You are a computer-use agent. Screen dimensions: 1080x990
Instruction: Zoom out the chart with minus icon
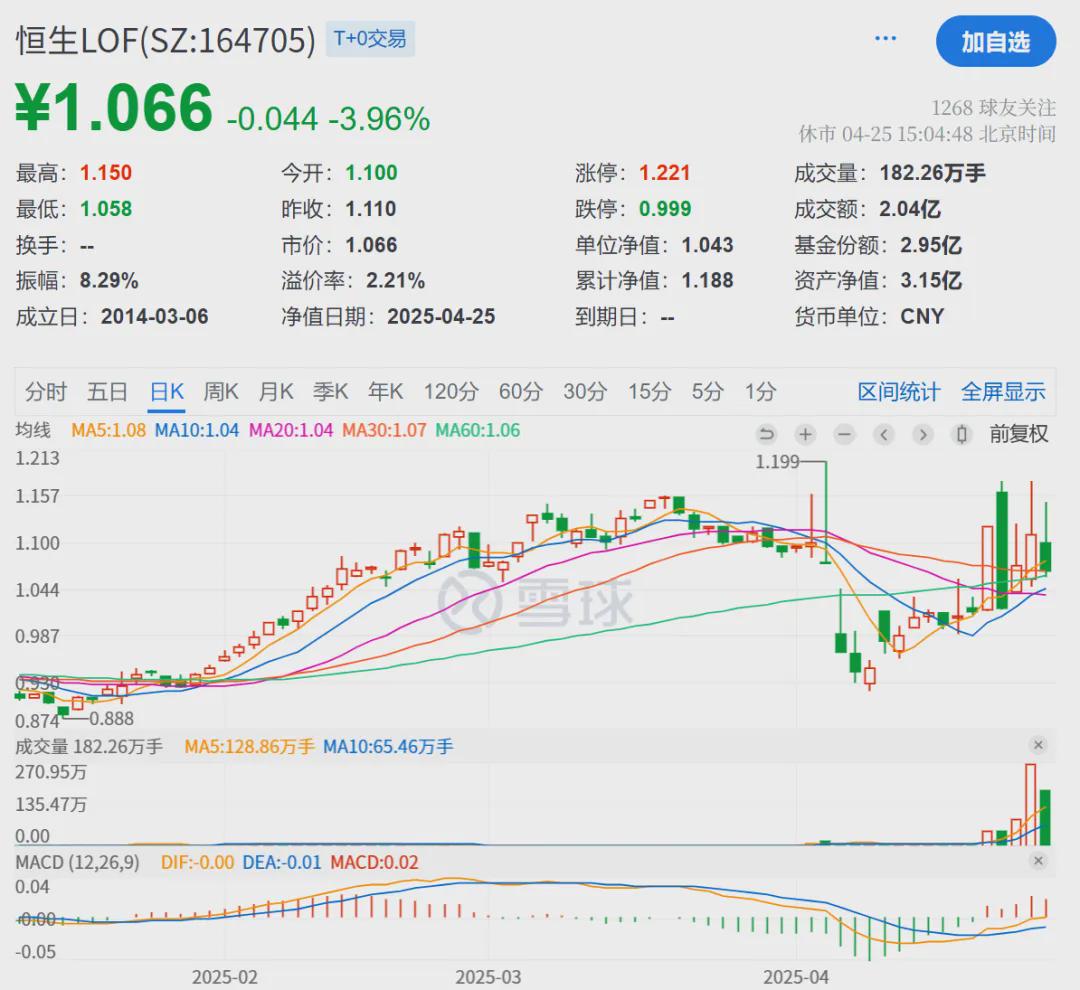(x=844, y=434)
